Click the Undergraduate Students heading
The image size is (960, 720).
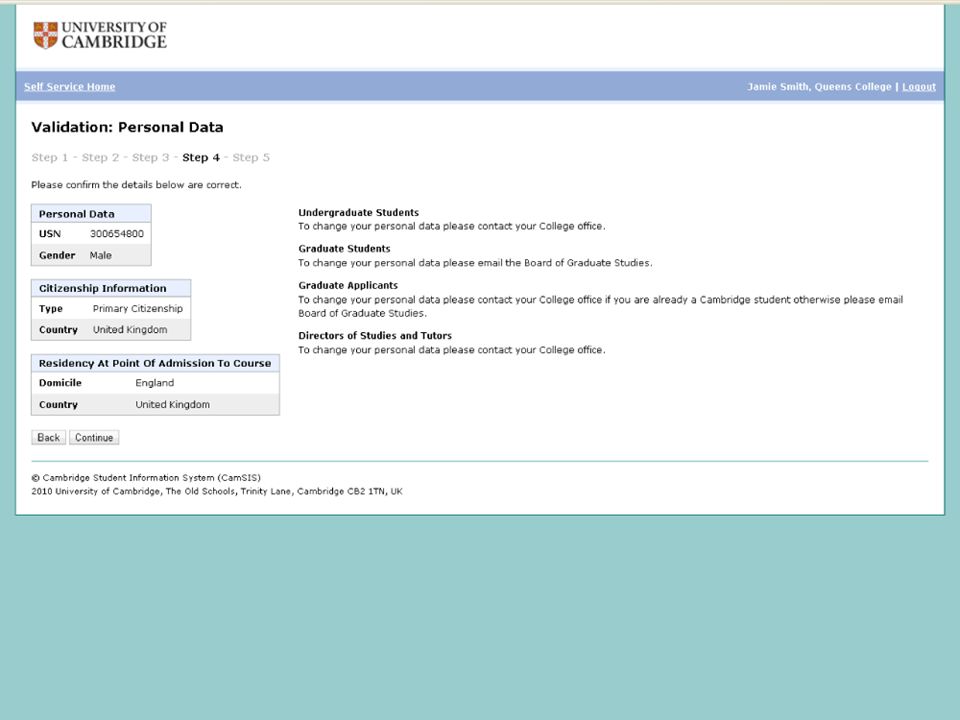point(359,212)
